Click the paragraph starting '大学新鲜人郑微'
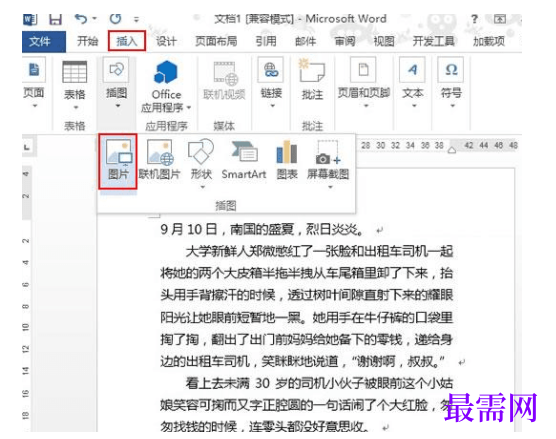556x439 pixels. click(319, 252)
